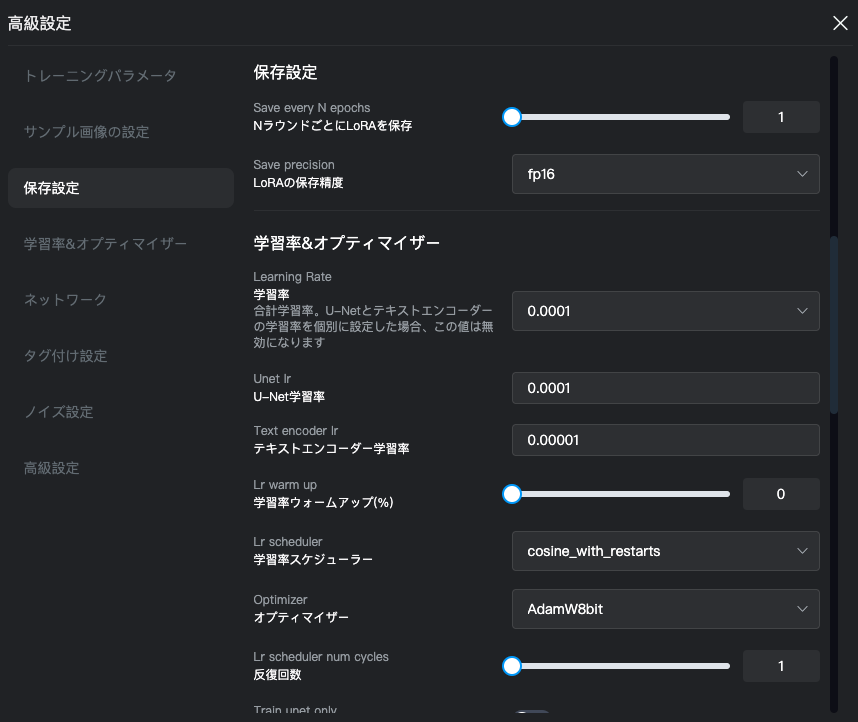Image resolution: width=858 pixels, height=722 pixels.
Task: Switch to タグ付け設定 section
Action: (x=65, y=356)
